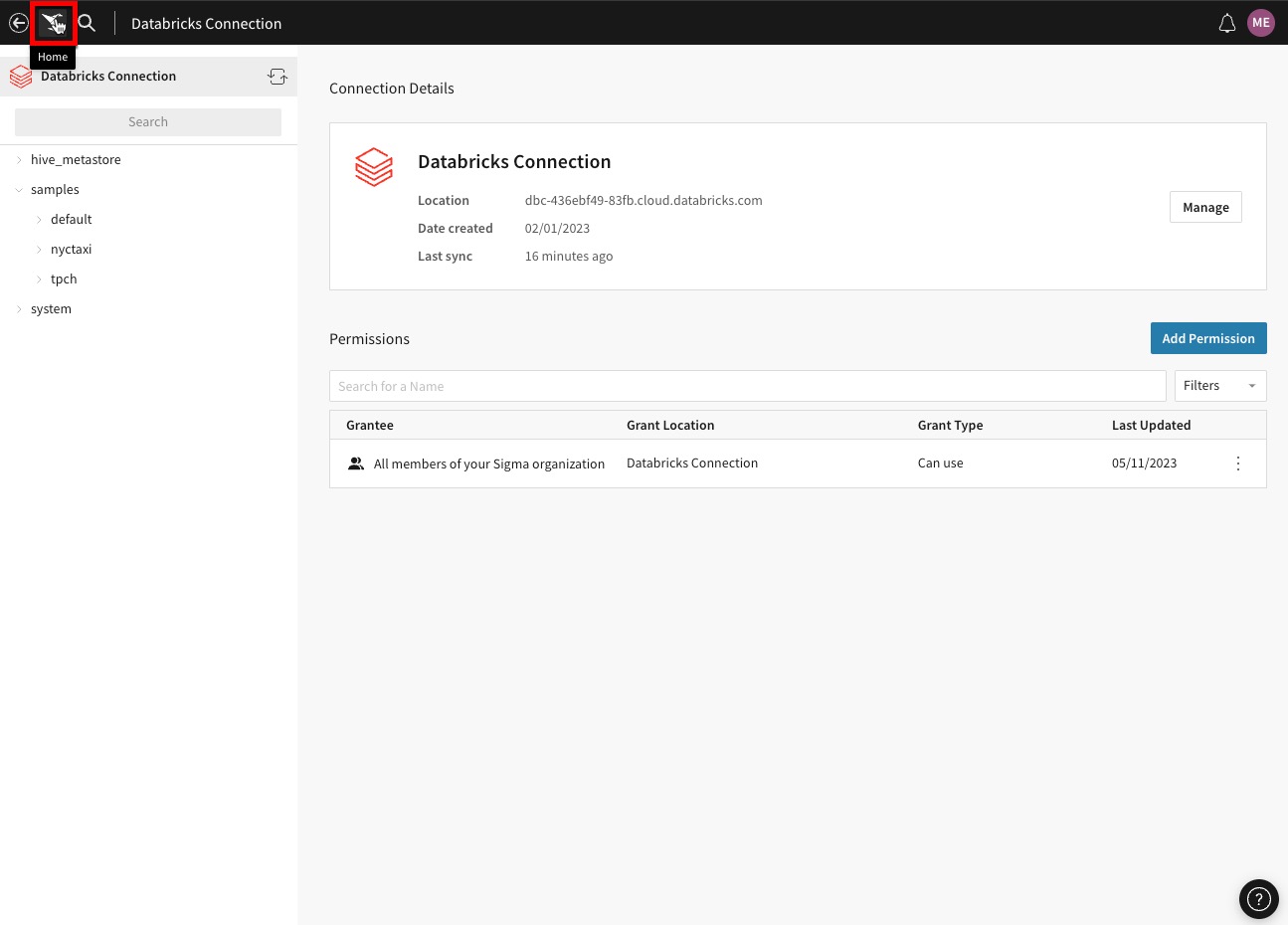Select the tpch schema
The height and width of the screenshot is (925, 1288).
(x=64, y=279)
